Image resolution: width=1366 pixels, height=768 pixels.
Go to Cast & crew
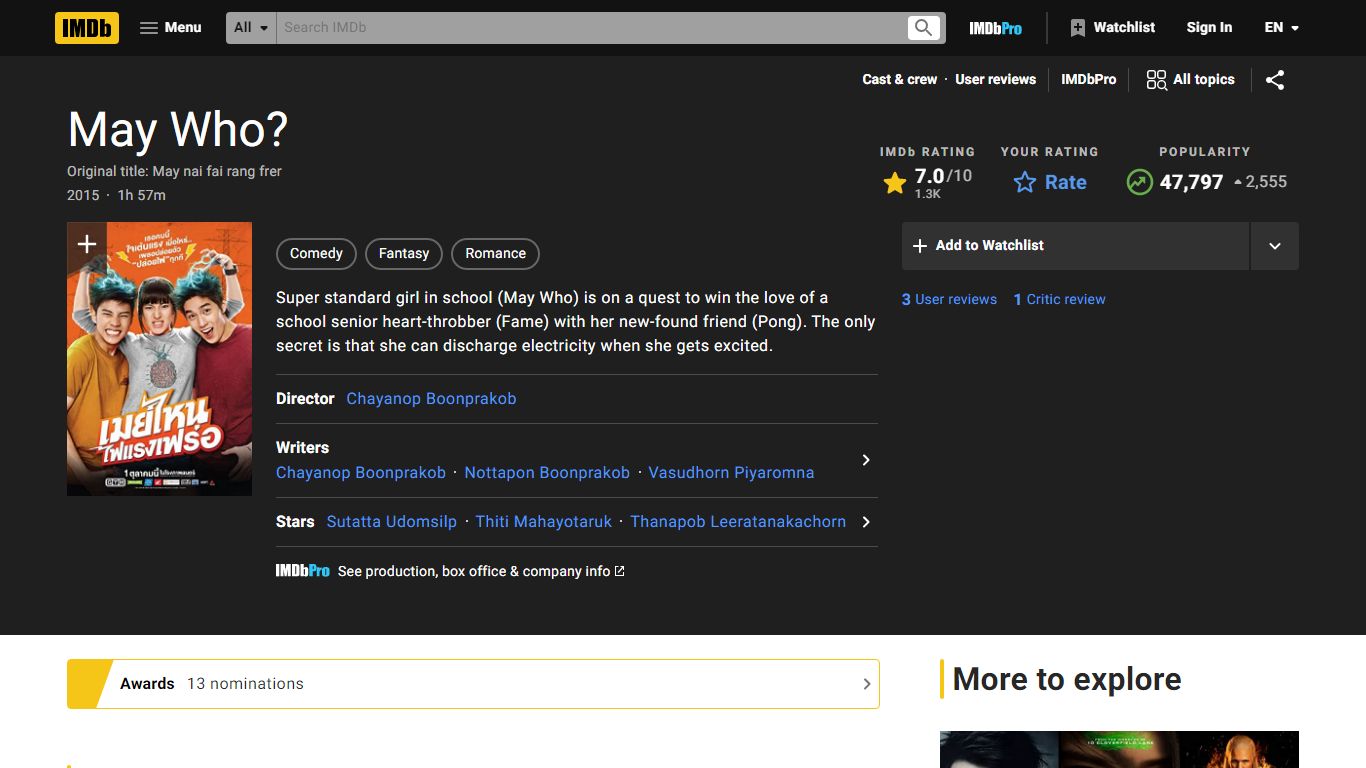[900, 79]
